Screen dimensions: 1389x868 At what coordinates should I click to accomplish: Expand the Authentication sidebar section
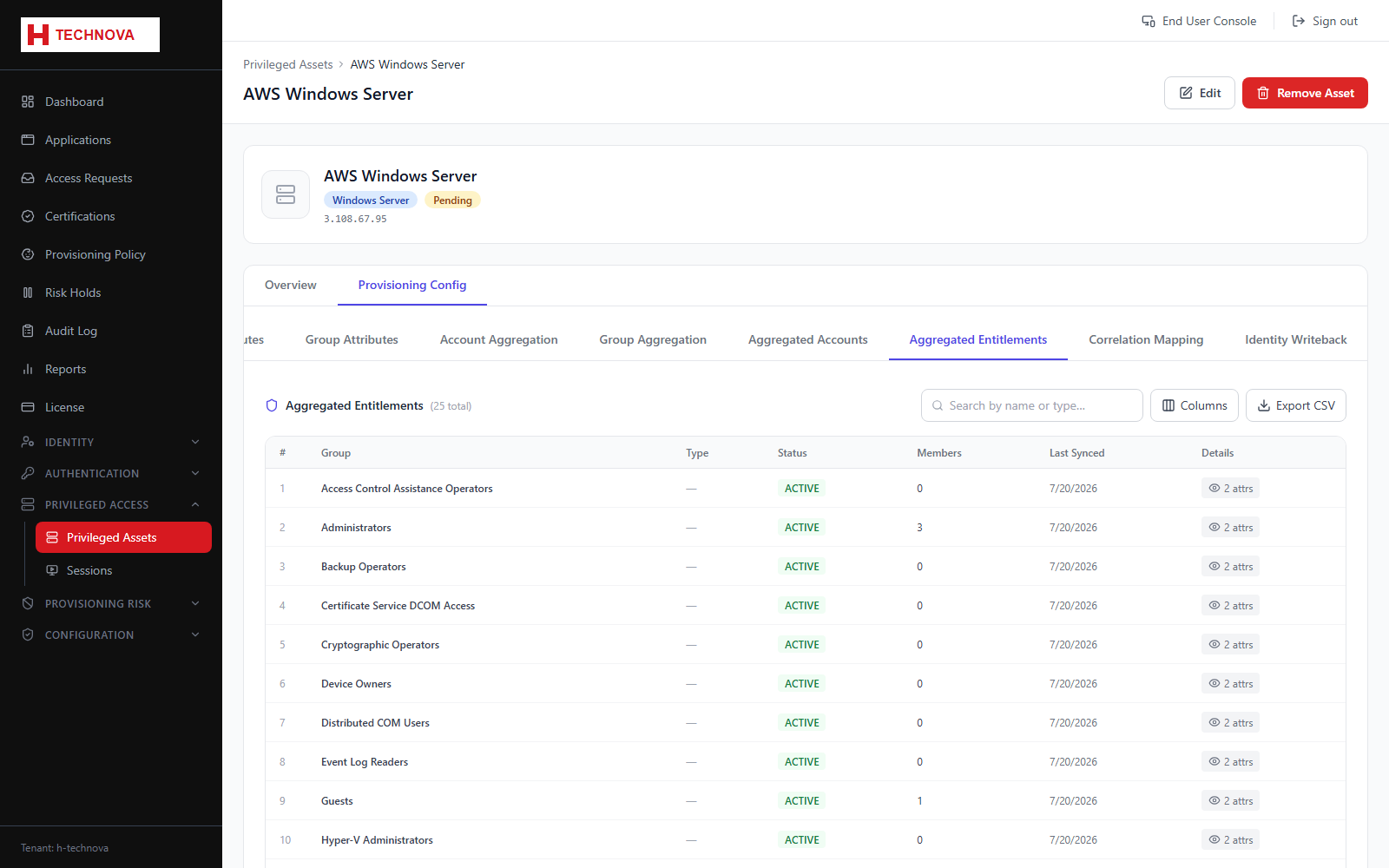111,473
